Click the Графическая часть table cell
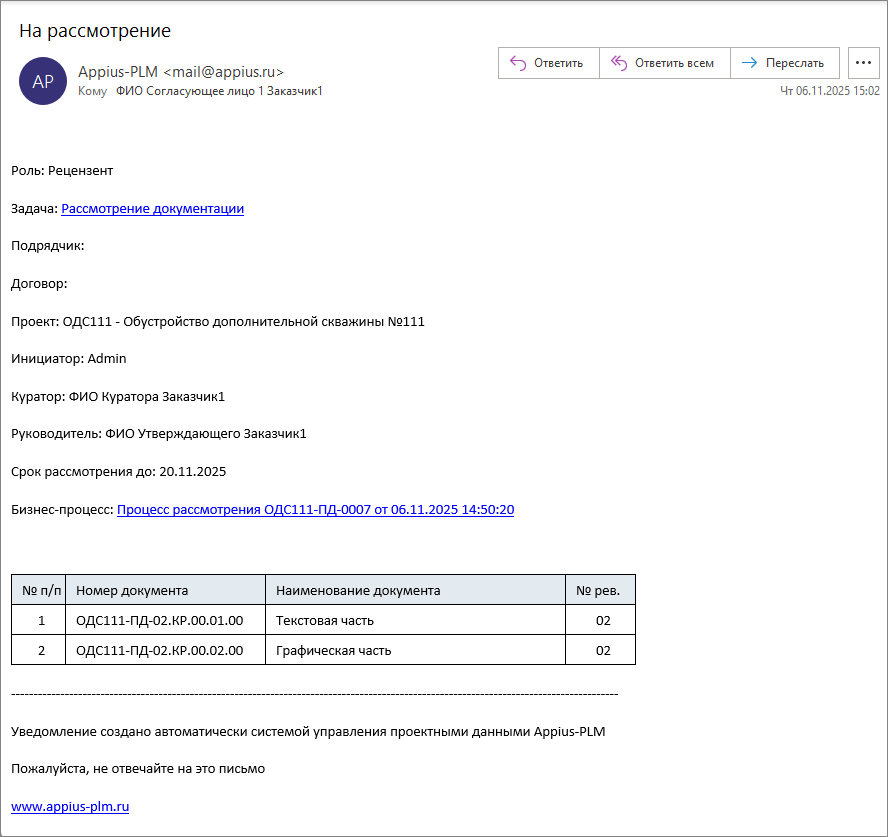 (x=333, y=650)
